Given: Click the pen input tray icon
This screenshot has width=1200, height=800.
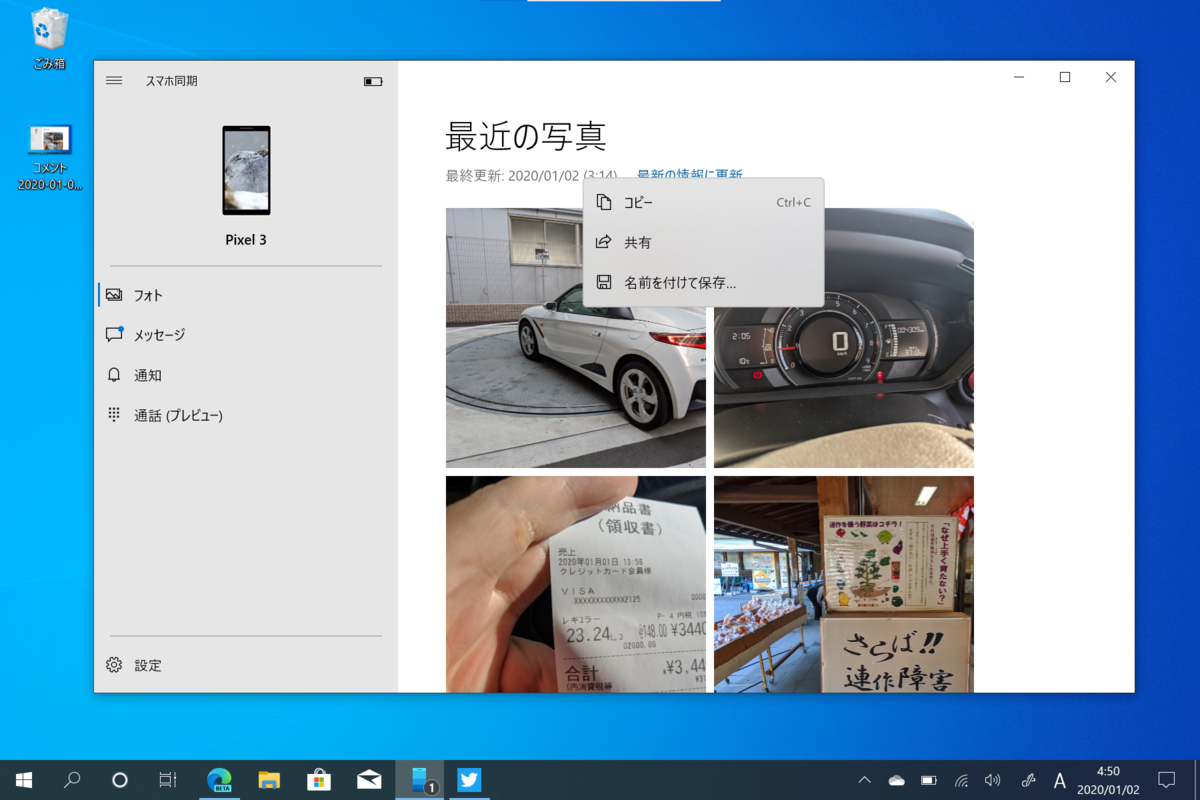Looking at the screenshot, I should [x=1028, y=780].
